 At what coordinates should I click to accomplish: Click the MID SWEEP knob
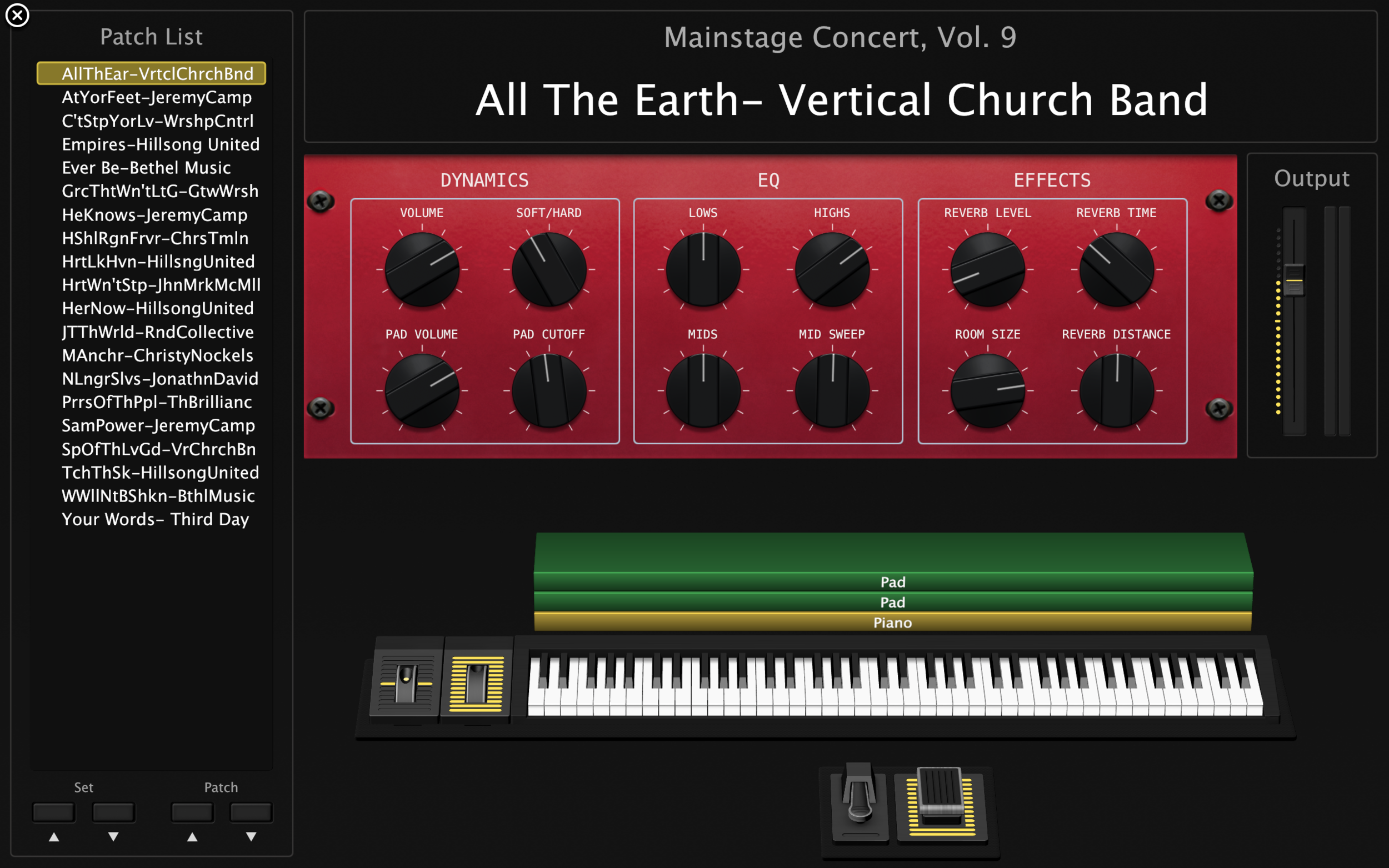[x=832, y=390]
